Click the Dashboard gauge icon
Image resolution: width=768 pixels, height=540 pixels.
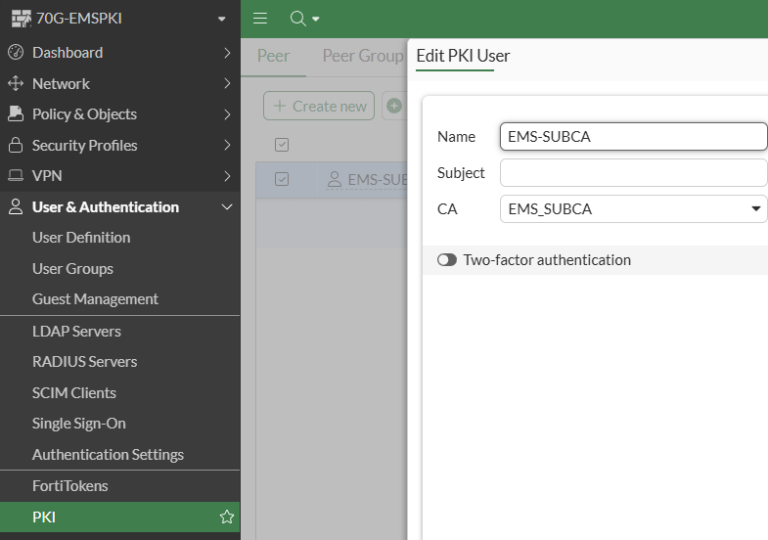(x=16, y=52)
